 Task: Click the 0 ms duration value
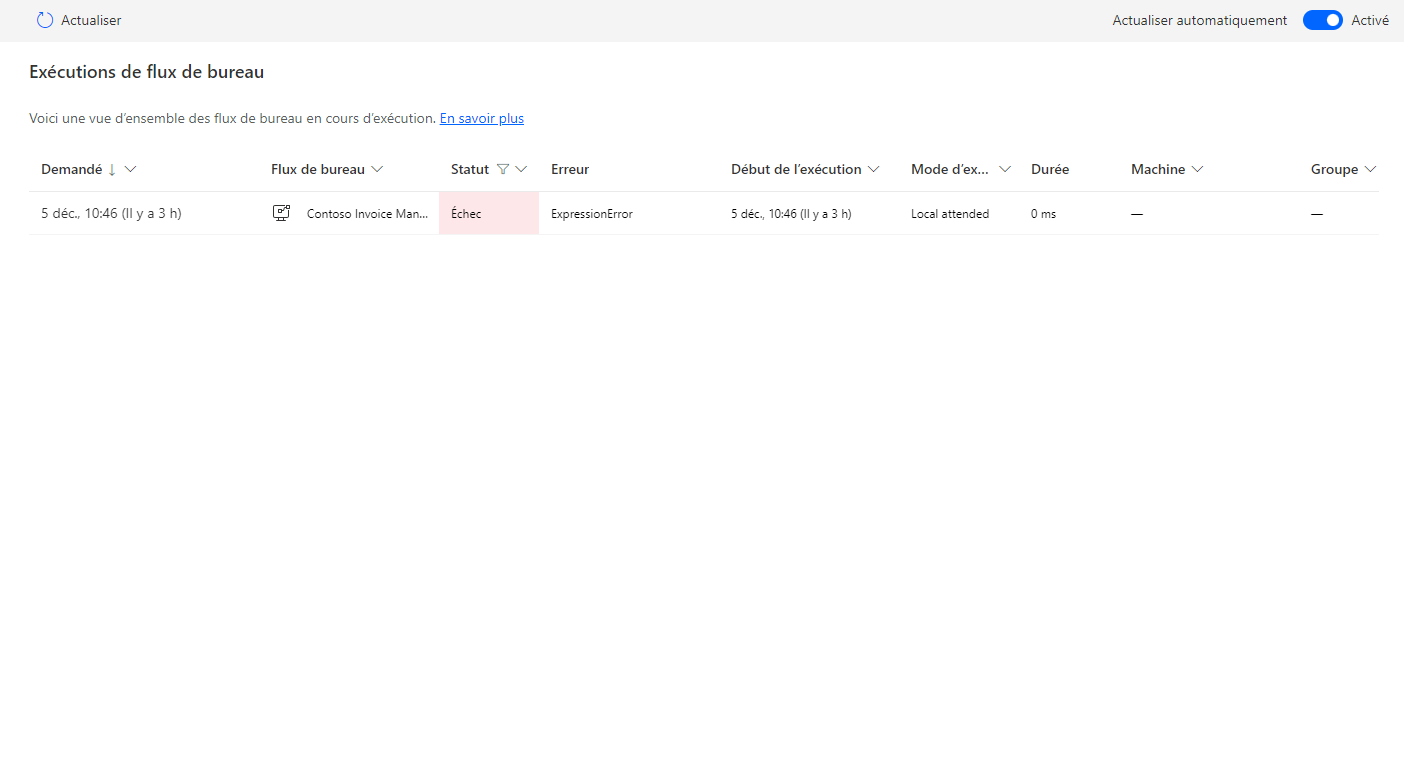1043,214
